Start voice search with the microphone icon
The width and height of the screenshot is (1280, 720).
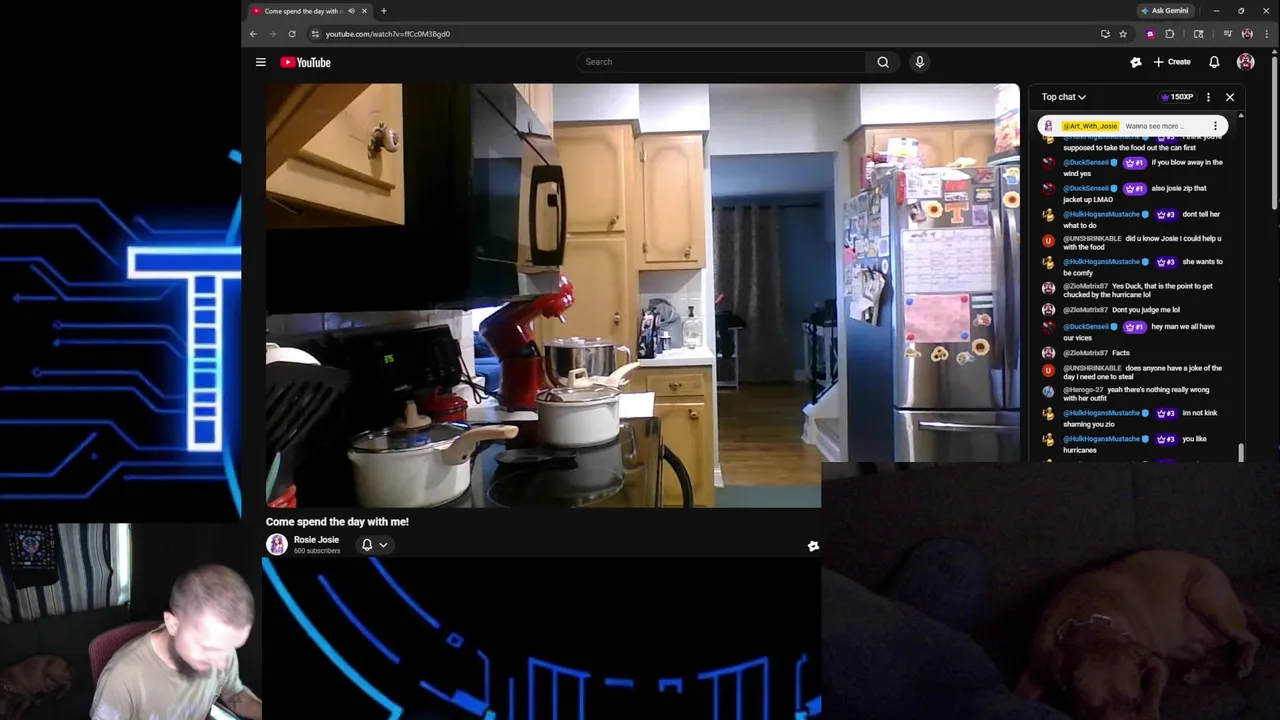pyautogui.click(x=920, y=62)
